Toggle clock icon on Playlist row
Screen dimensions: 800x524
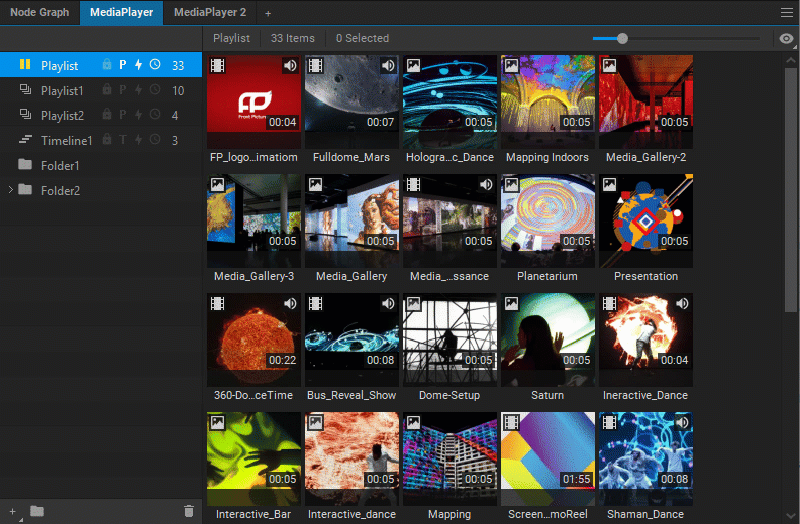(155, 64)
